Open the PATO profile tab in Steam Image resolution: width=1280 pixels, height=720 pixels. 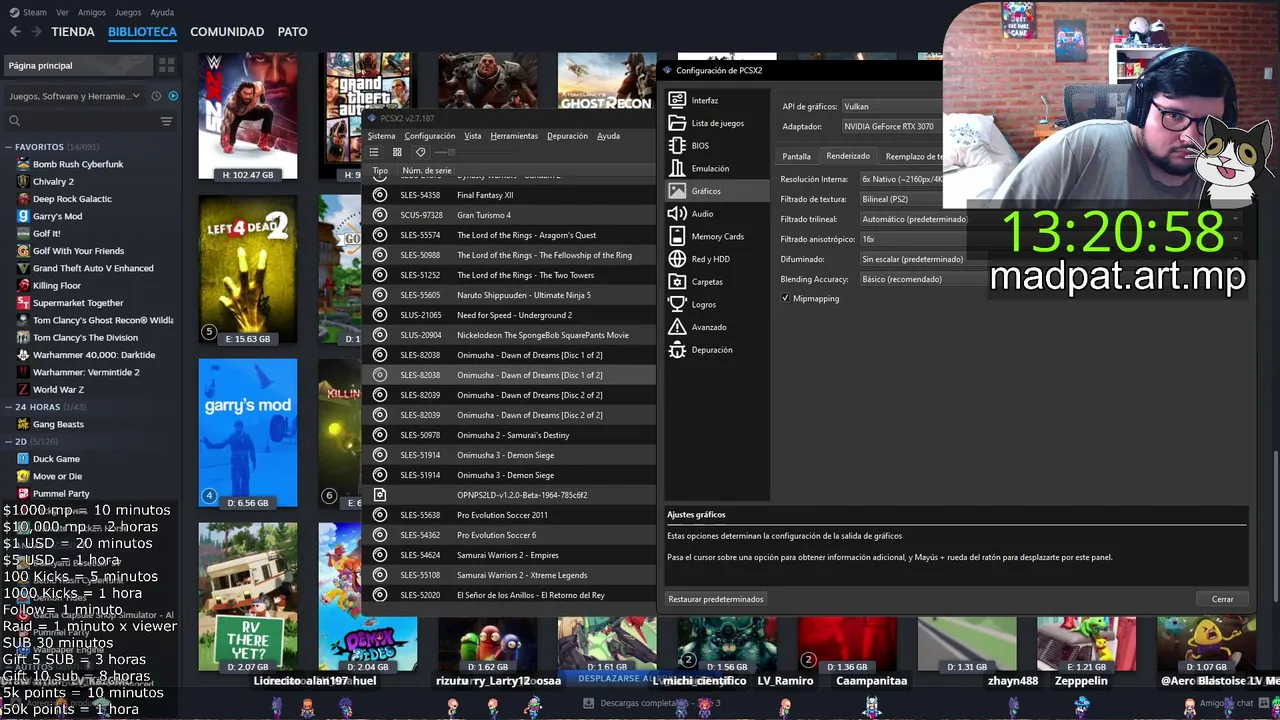[292, 32]
